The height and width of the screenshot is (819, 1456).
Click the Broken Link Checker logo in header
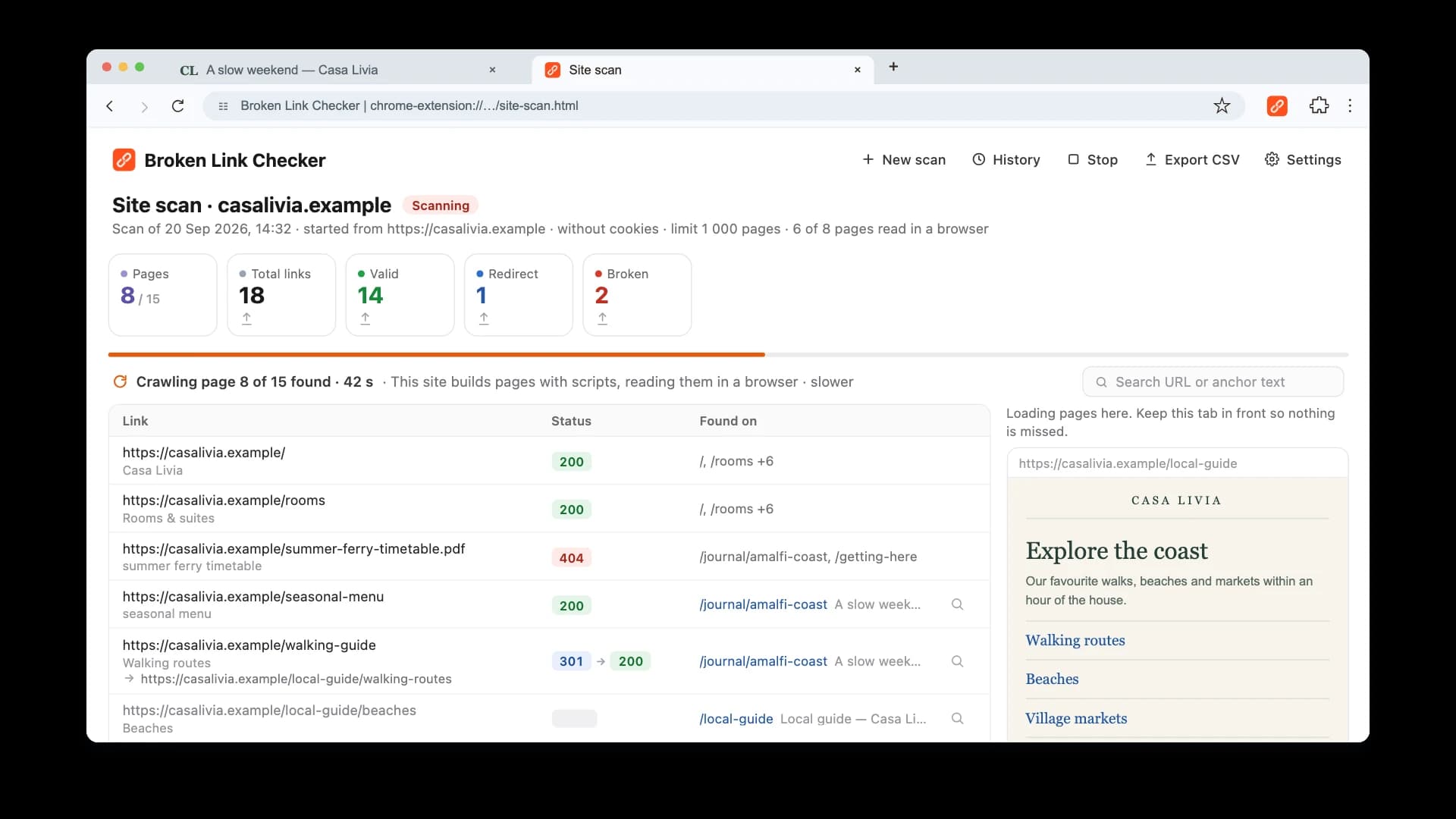(x=124, y=160)
